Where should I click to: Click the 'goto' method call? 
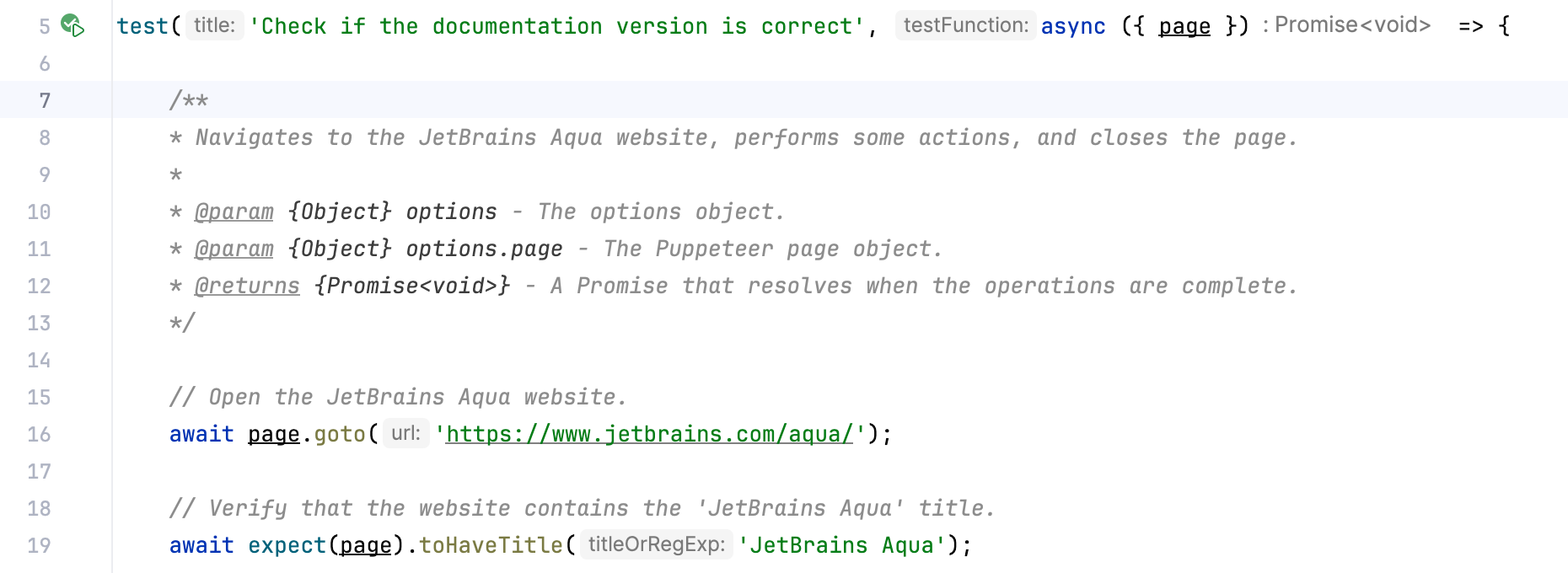click(340, 434)
